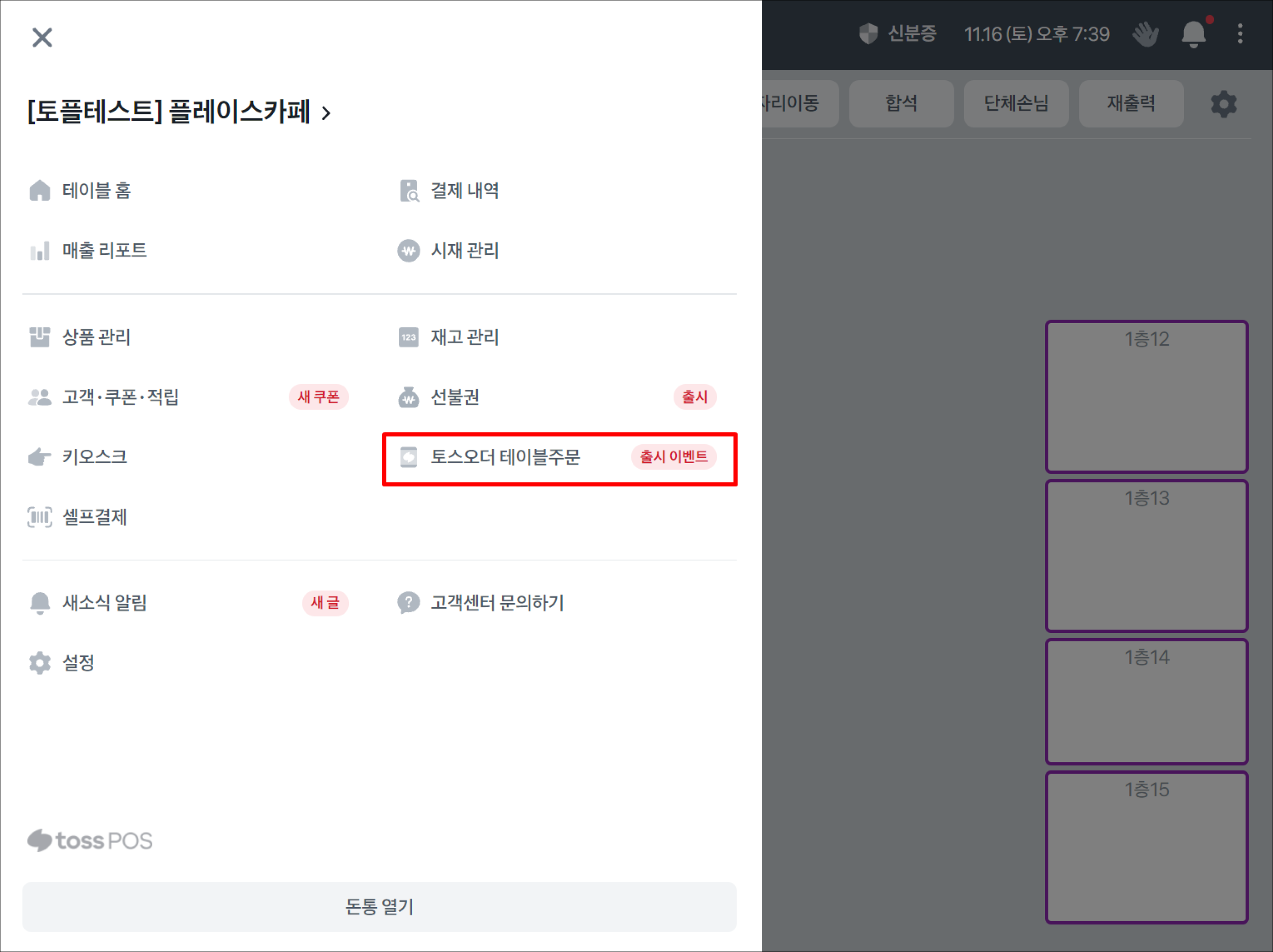Screen dimensions: 1273x952
Task: Select the 시재 관리 won-coin icon
Action: [x=408, y=251]
